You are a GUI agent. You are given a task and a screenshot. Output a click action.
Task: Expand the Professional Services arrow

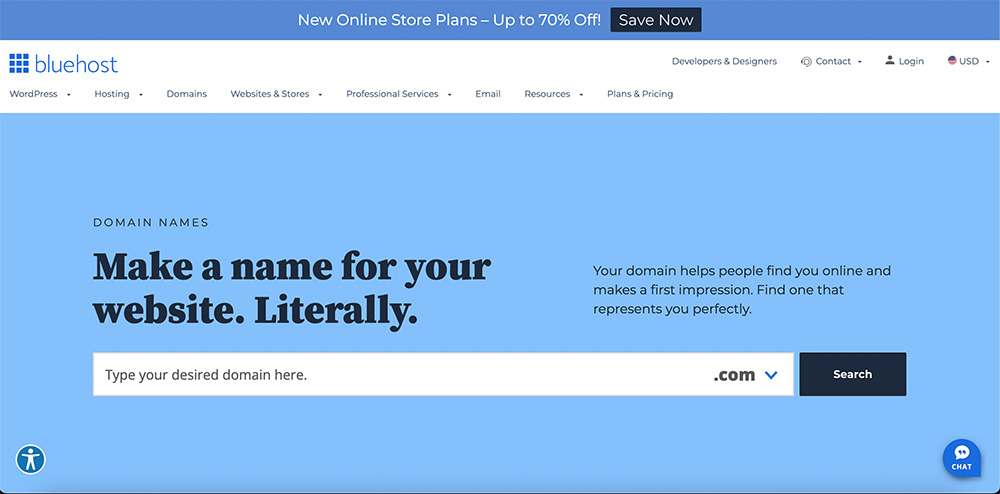[450, 94]
